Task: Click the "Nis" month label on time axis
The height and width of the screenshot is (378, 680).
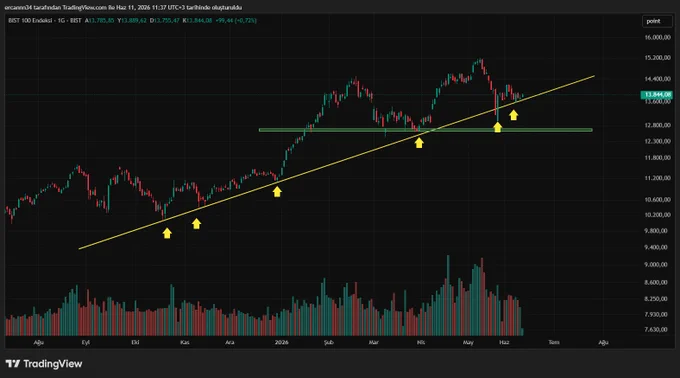Action: click(x=421, y=342)
